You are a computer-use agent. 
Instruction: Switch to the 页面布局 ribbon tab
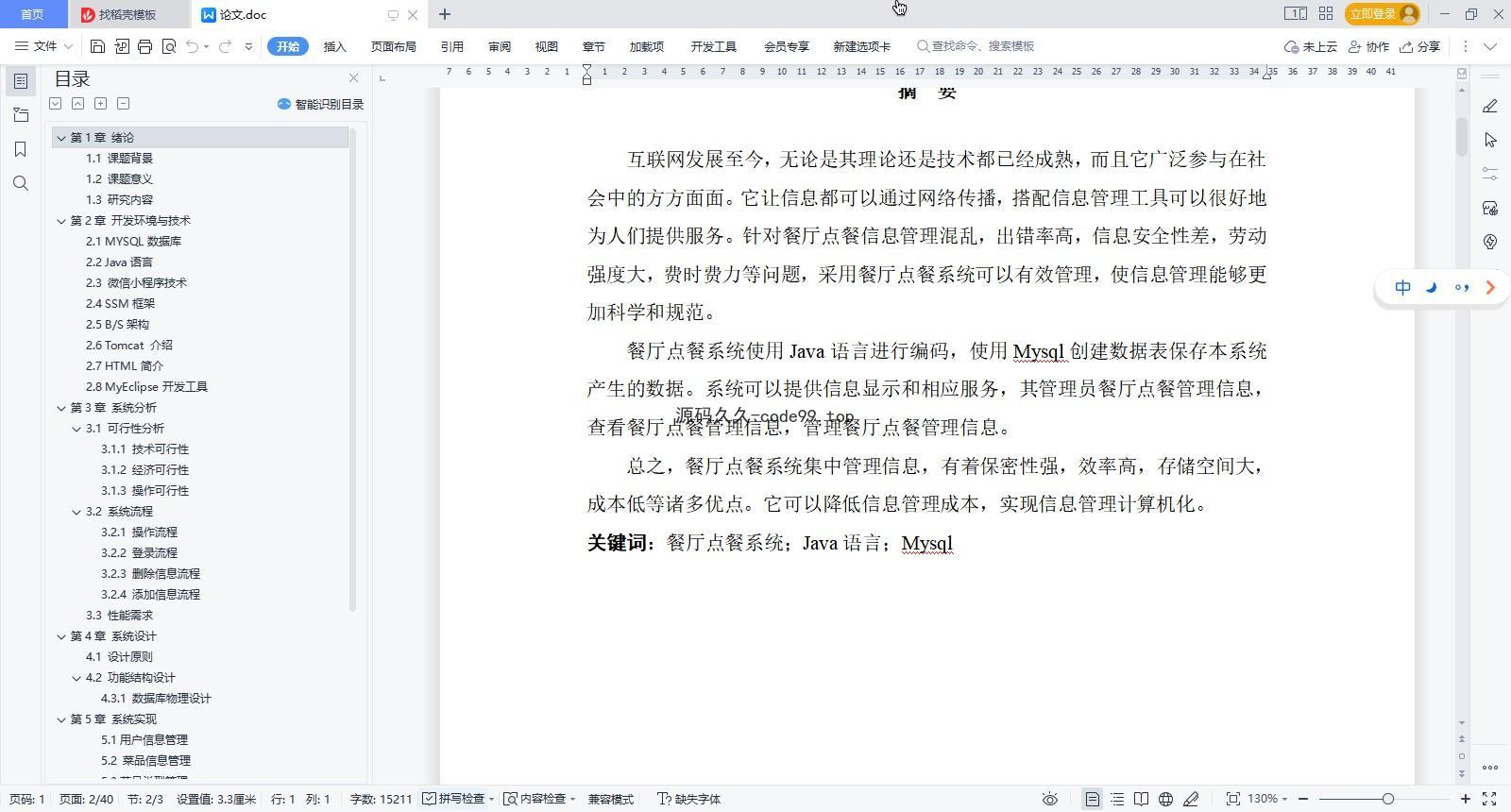click(x=393, y=46)
